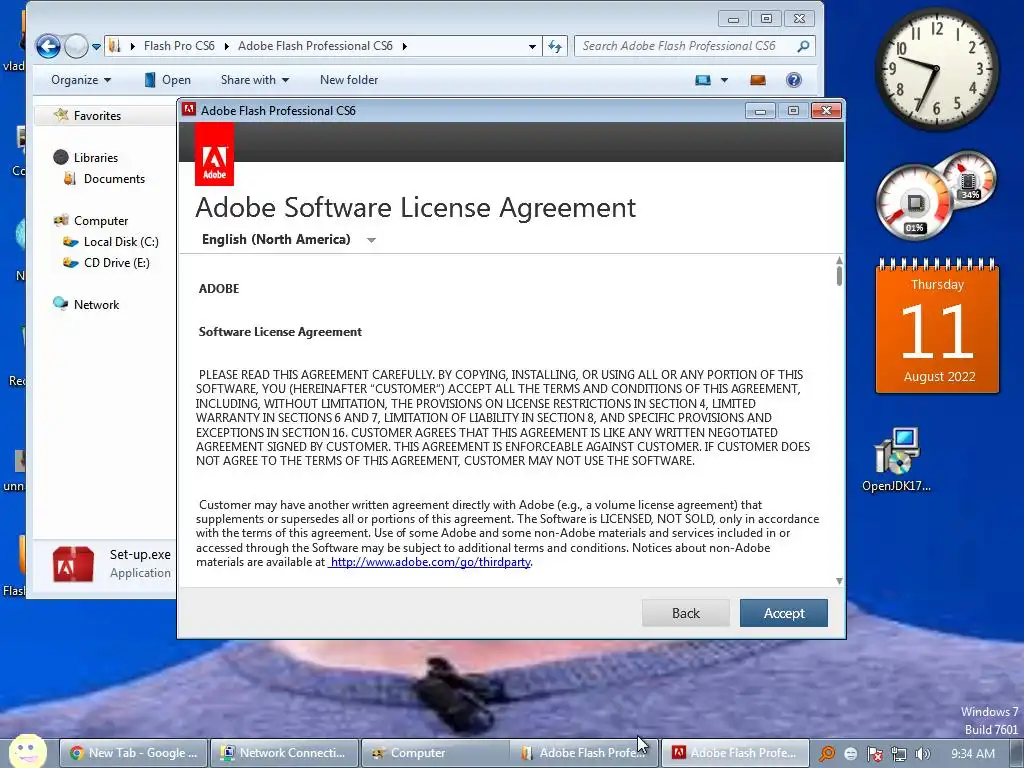Image resolution: width=1024 pixels, height=768 pixels.
Task: Click Open in Explorer toolbar
Action: click(x=168, y=80)
